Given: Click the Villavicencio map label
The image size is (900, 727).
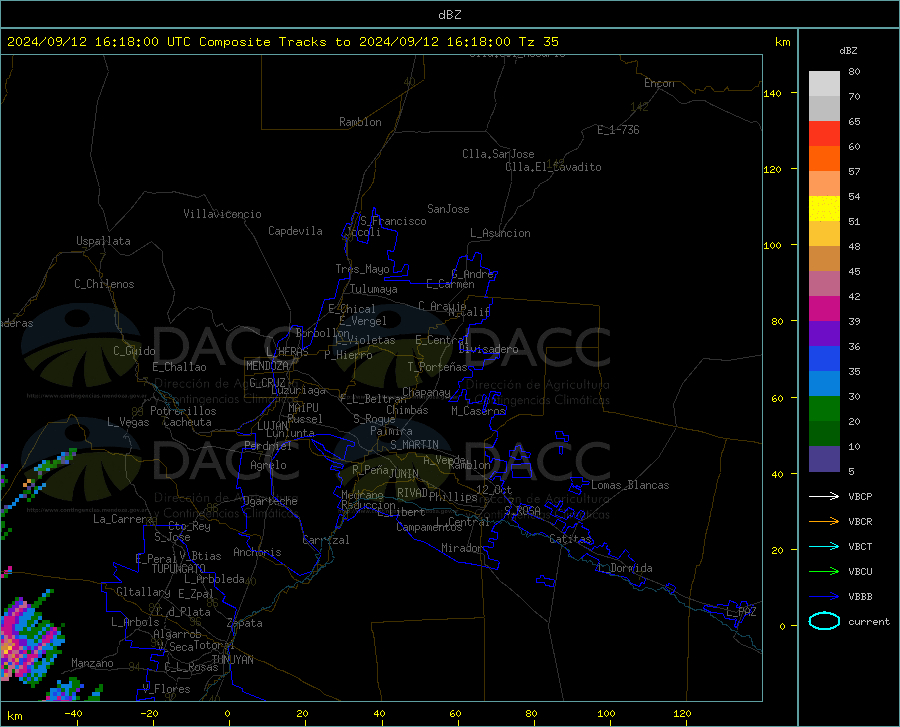Looking at the screenshot, I should point(222,214).
